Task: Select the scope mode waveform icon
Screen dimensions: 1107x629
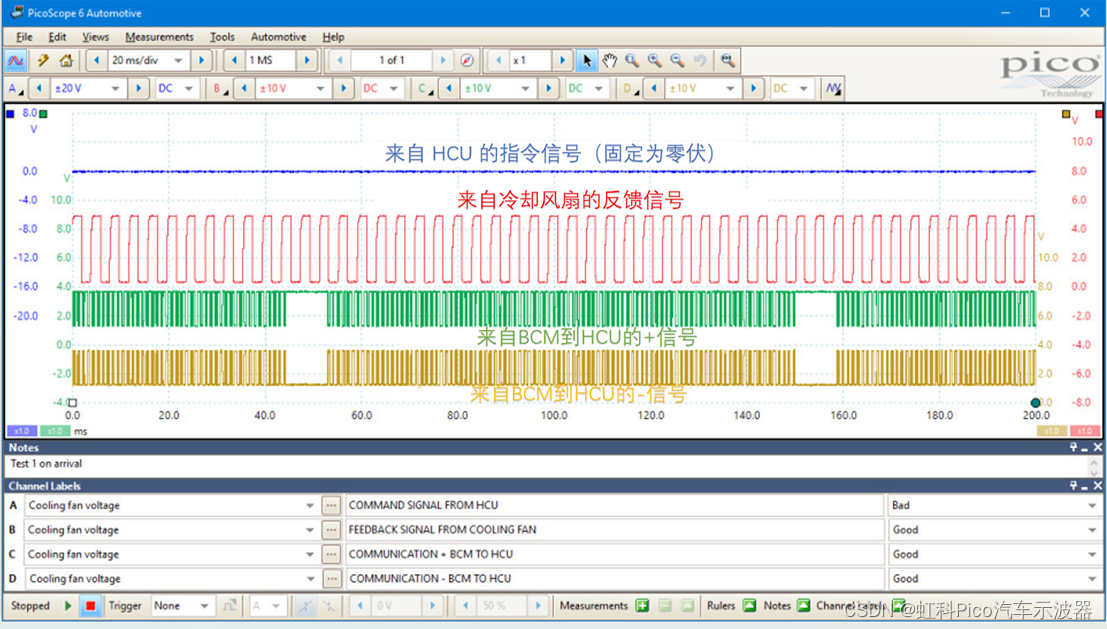Action: [x=16, y=61]
